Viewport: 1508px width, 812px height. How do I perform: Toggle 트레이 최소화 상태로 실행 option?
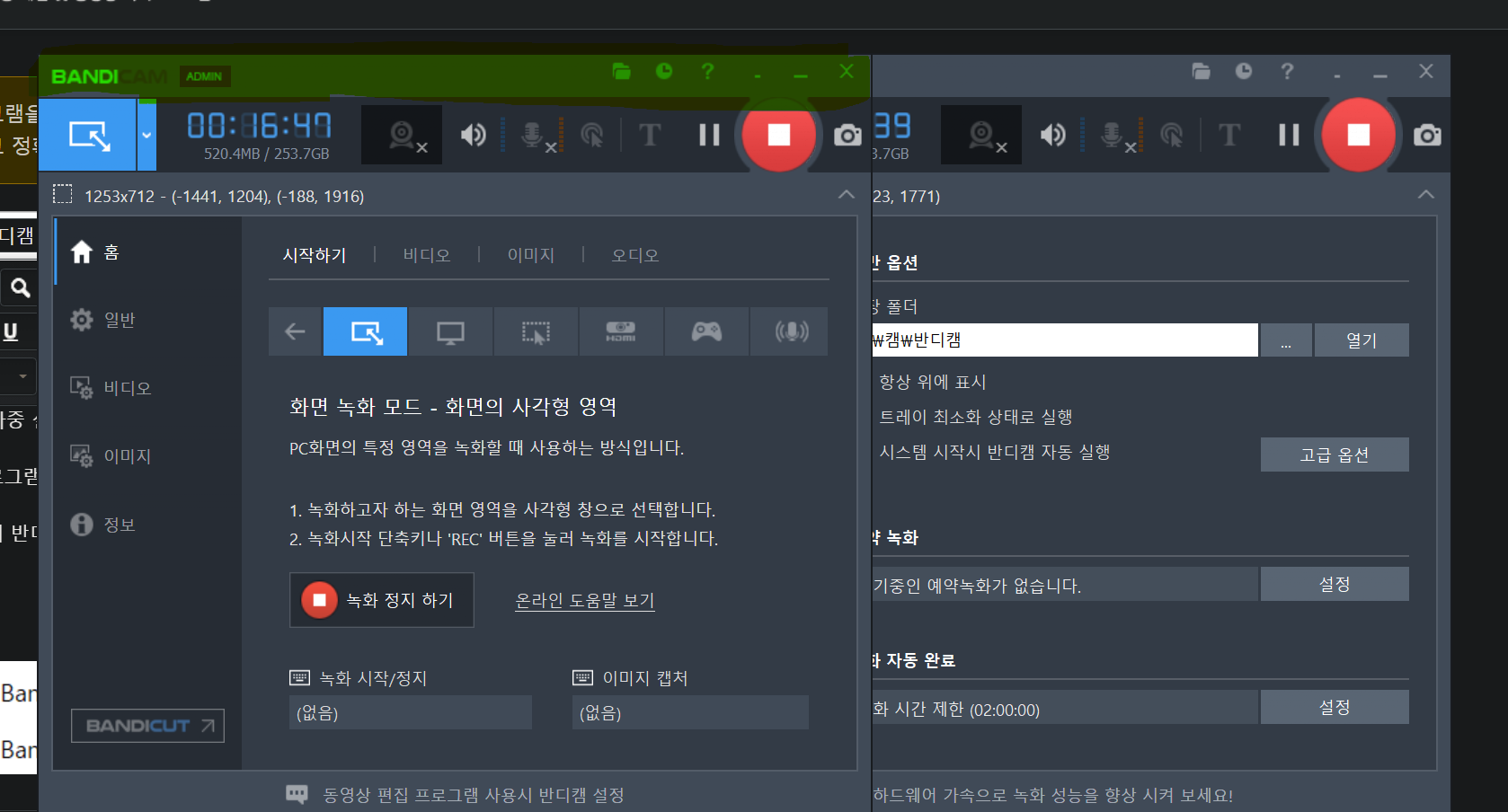coord(975,417)
